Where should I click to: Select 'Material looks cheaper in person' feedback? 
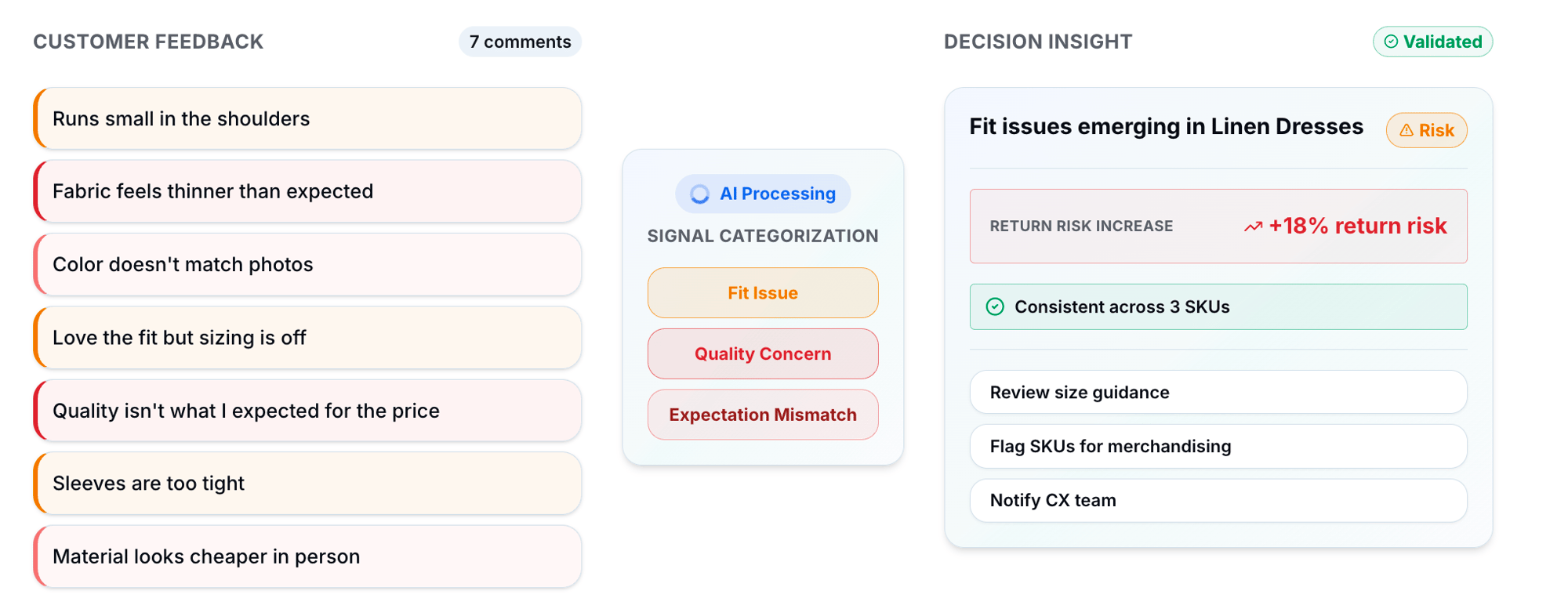pyautogui.click(x=307, y=556)
